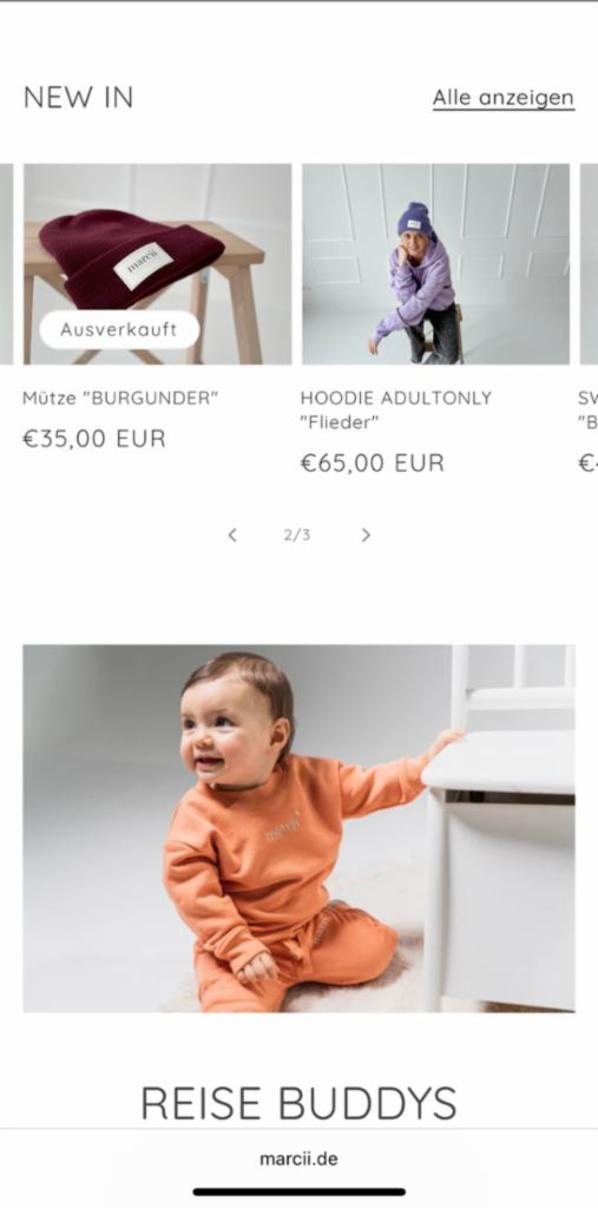Viewport: 598px width, 1208px height.
Task: Tap the 2/3 slide counter
Action: tap(297, 535)
